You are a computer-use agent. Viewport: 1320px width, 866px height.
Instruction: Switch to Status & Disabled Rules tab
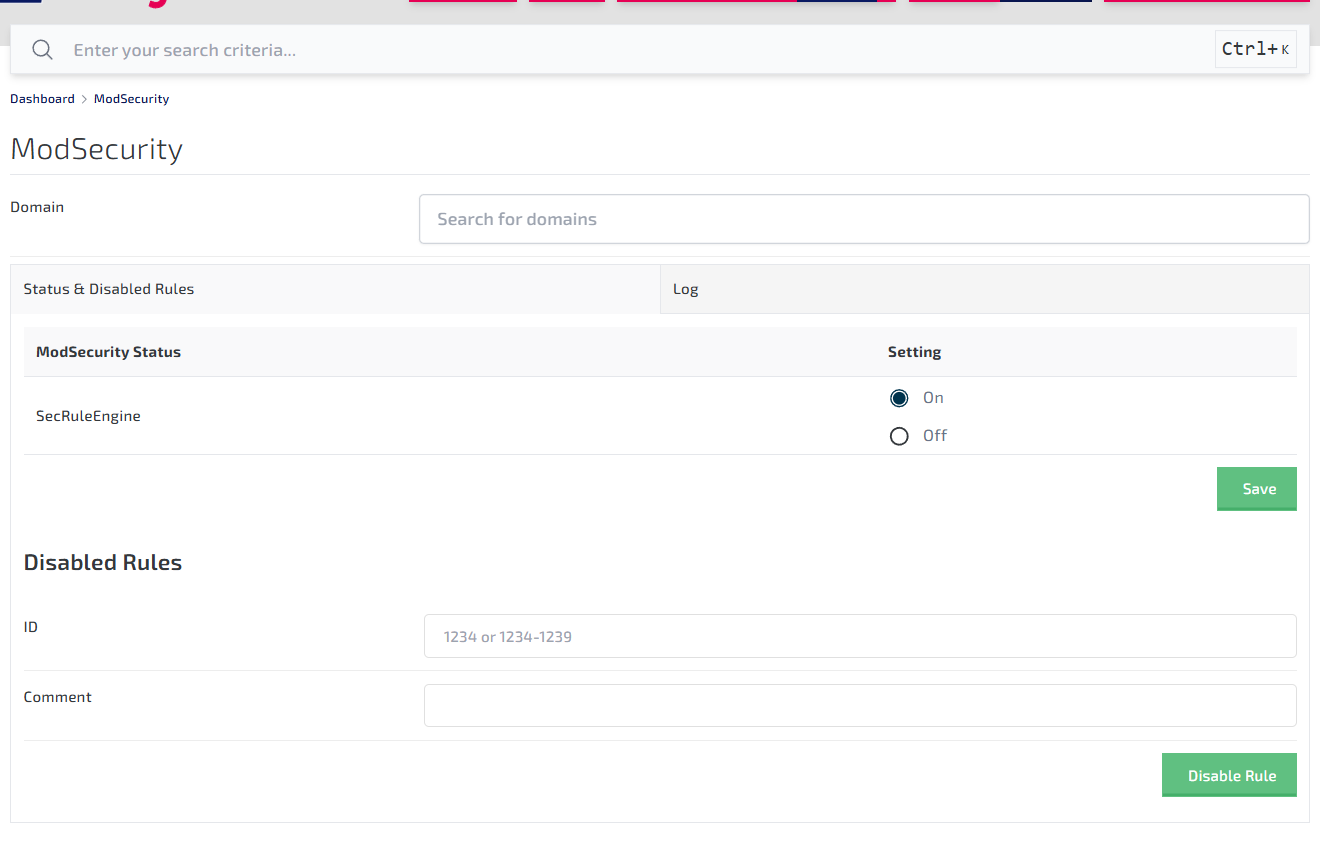click(335, 289)
